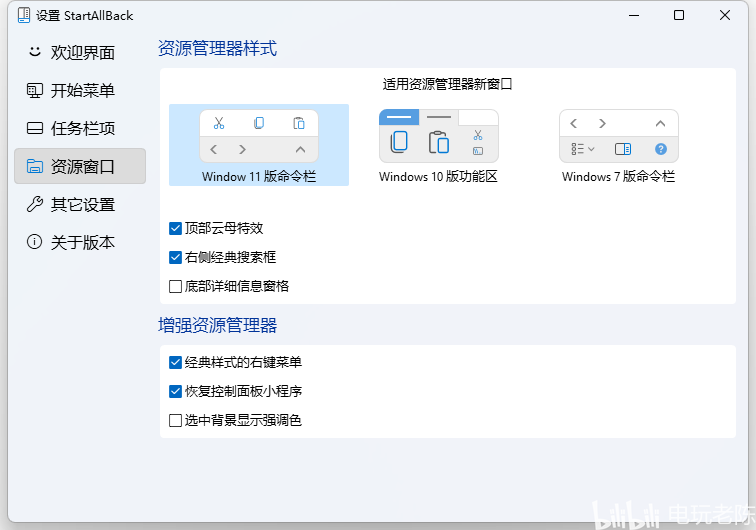Screen dimensions: 756x530
Task: Maximize the StartAllBack settings window
Action: tap(679, 15)
